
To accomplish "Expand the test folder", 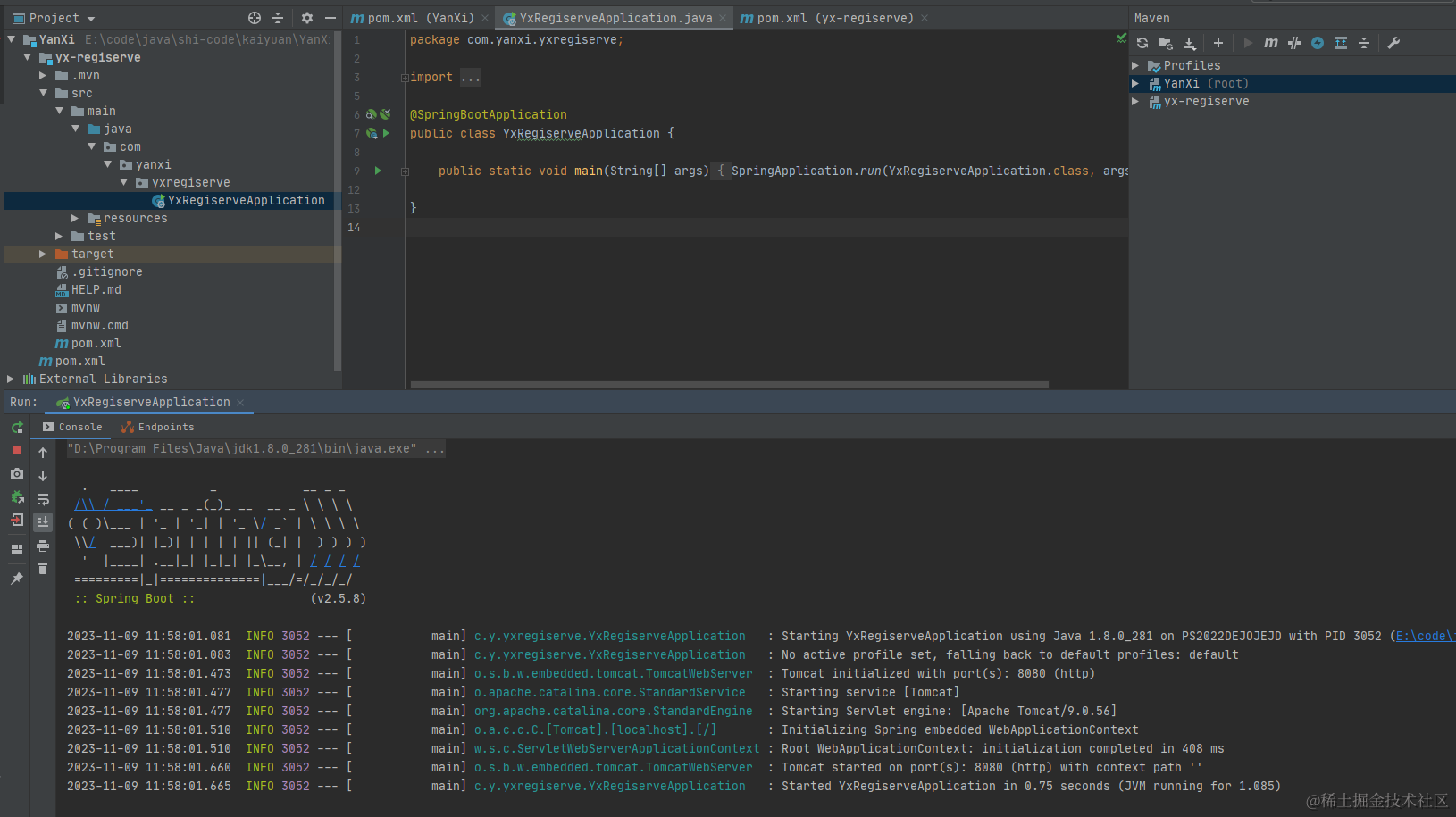I will (59, 236).
